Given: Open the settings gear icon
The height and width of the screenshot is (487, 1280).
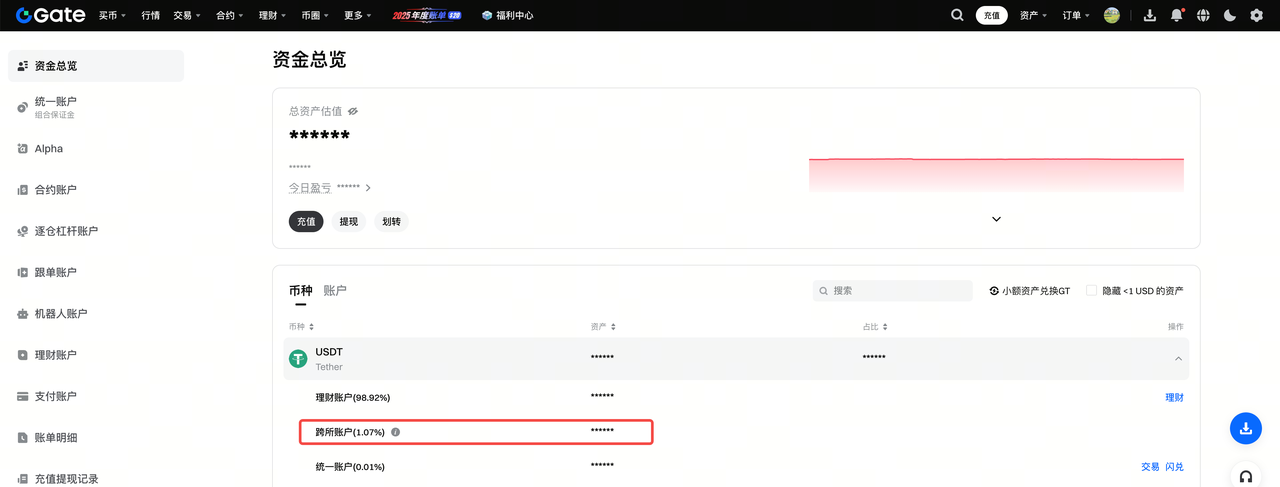Looking at the screenshot, I should click(x=1257, y=15).
